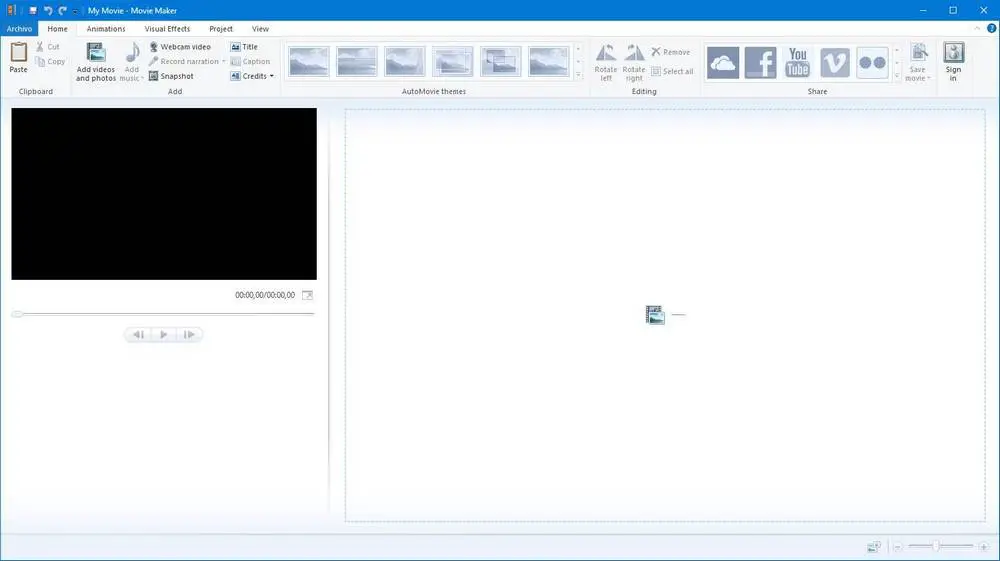Click the Copy icon
1000x561 pixels.
[x=40, y=61]
